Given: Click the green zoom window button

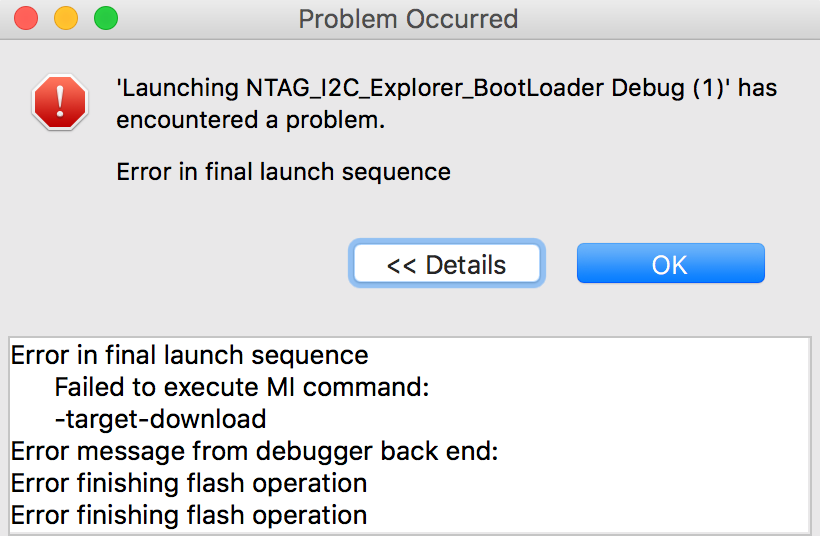Looking at the screenshot, I should click(104, 18).
